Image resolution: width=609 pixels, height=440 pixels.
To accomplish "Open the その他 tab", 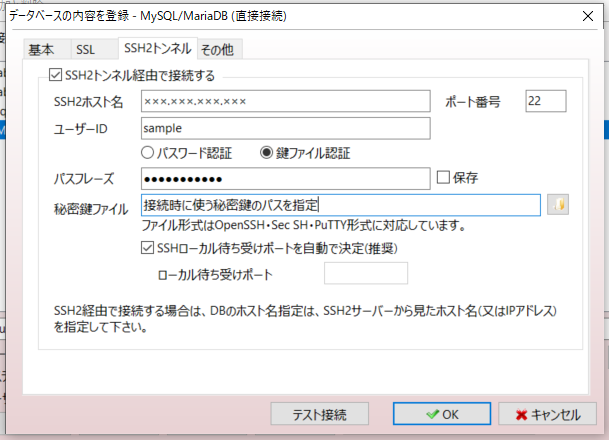I will [x=218, y=50].
